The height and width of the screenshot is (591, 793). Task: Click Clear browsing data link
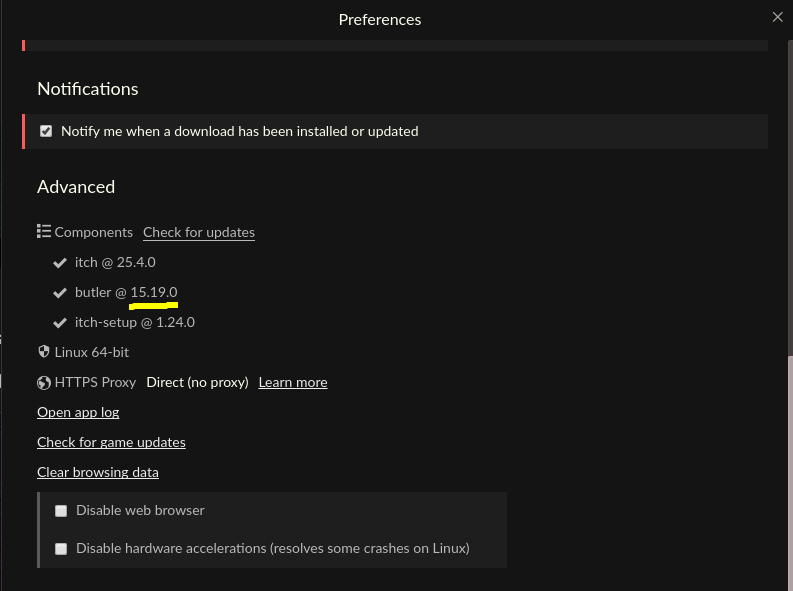(98, 472)
